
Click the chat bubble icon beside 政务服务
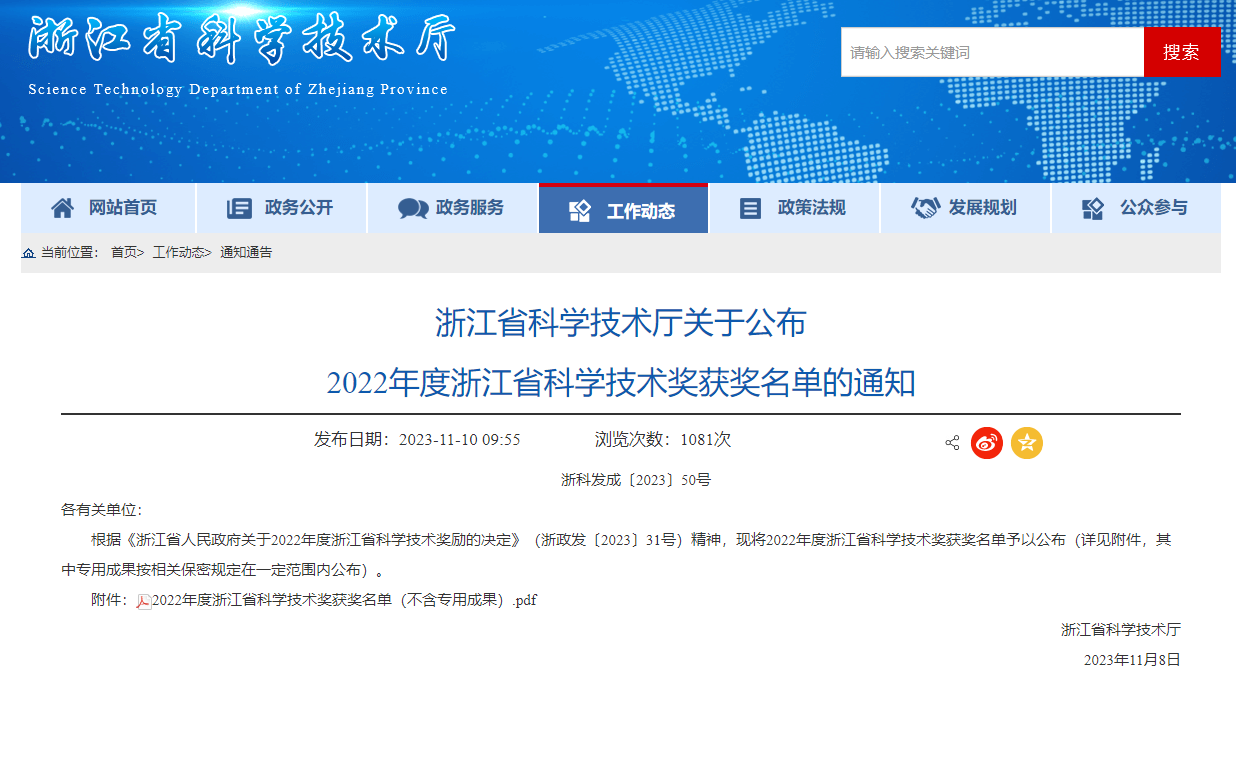click(412, 208)
